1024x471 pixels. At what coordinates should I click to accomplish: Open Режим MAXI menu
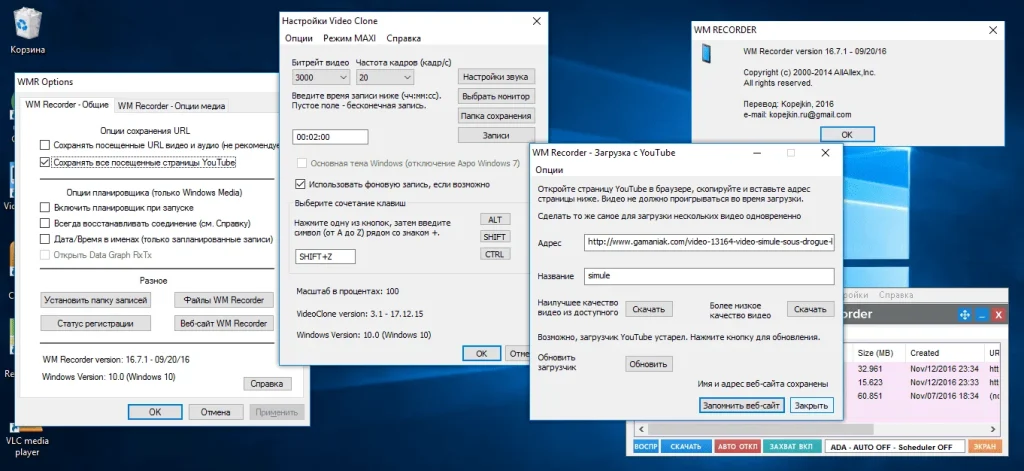coord(349,38)
